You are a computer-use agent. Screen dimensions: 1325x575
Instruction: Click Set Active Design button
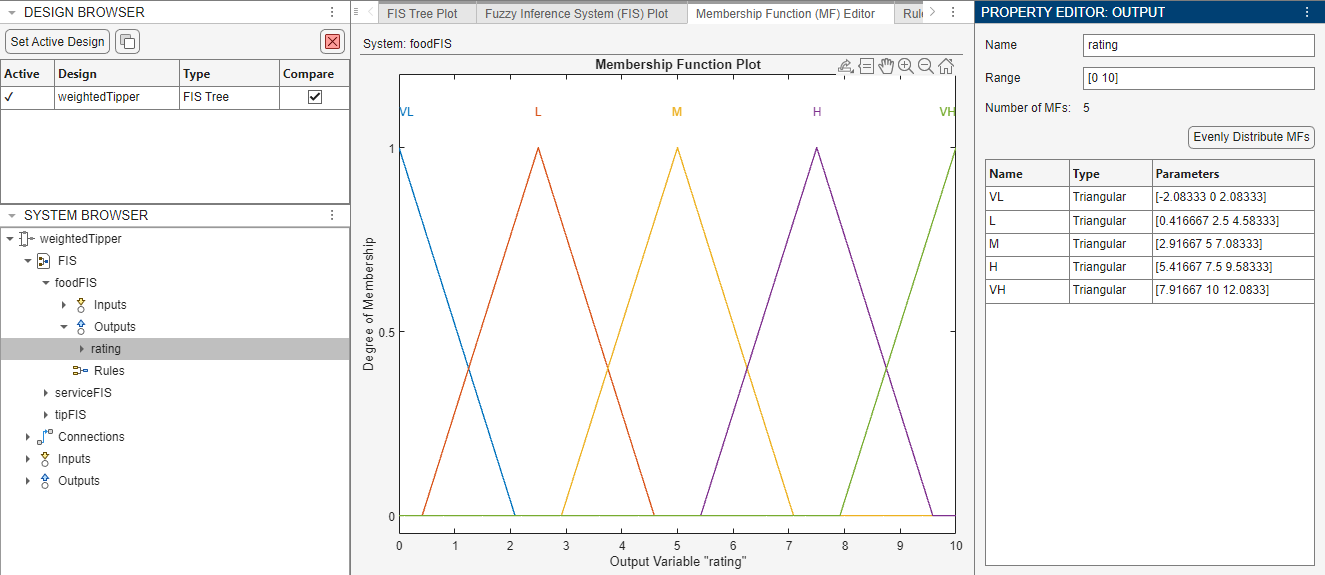[58, 41]
